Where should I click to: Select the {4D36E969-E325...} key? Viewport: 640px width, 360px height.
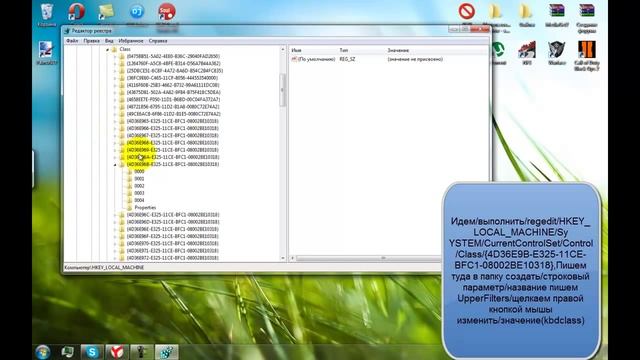click(173, 150)
